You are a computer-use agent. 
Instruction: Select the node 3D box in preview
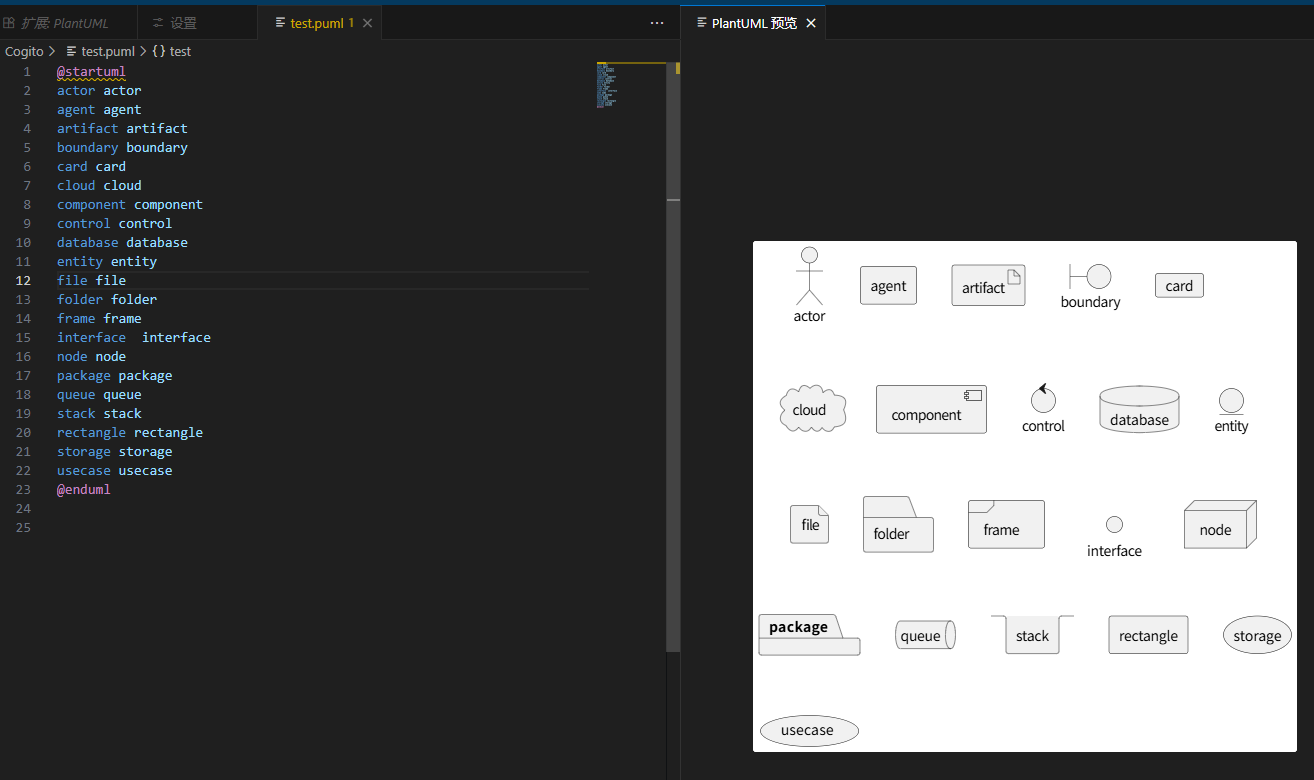(1220, 524)
